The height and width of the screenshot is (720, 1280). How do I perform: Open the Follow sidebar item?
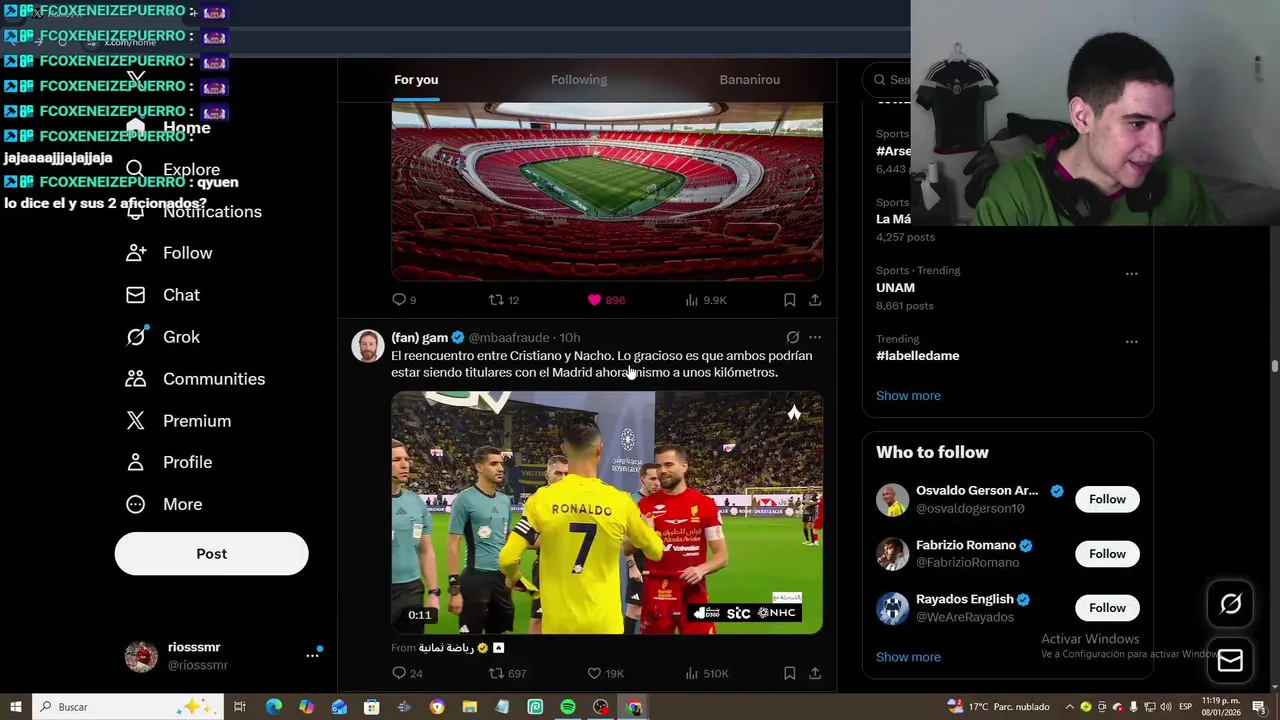pos(169,253)
